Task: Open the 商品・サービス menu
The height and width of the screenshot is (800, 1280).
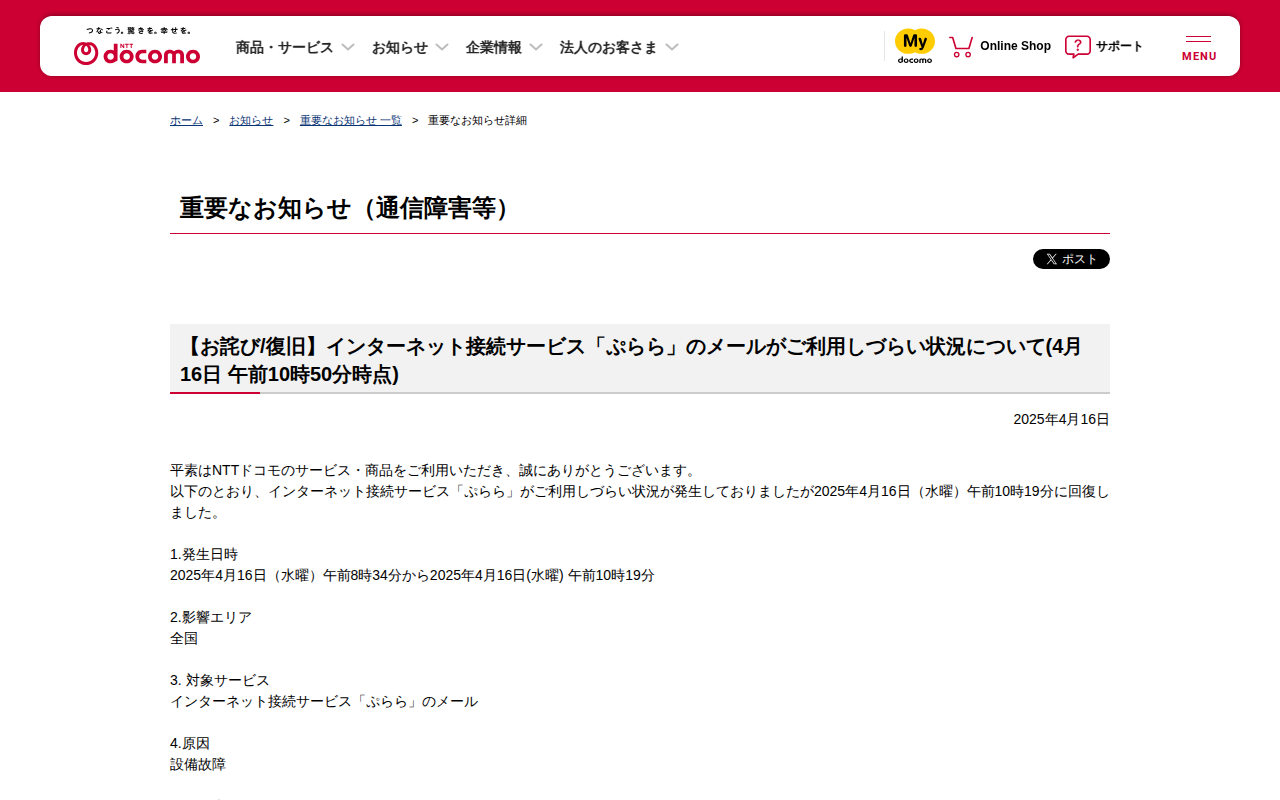Action: click(x=284, y=47)
